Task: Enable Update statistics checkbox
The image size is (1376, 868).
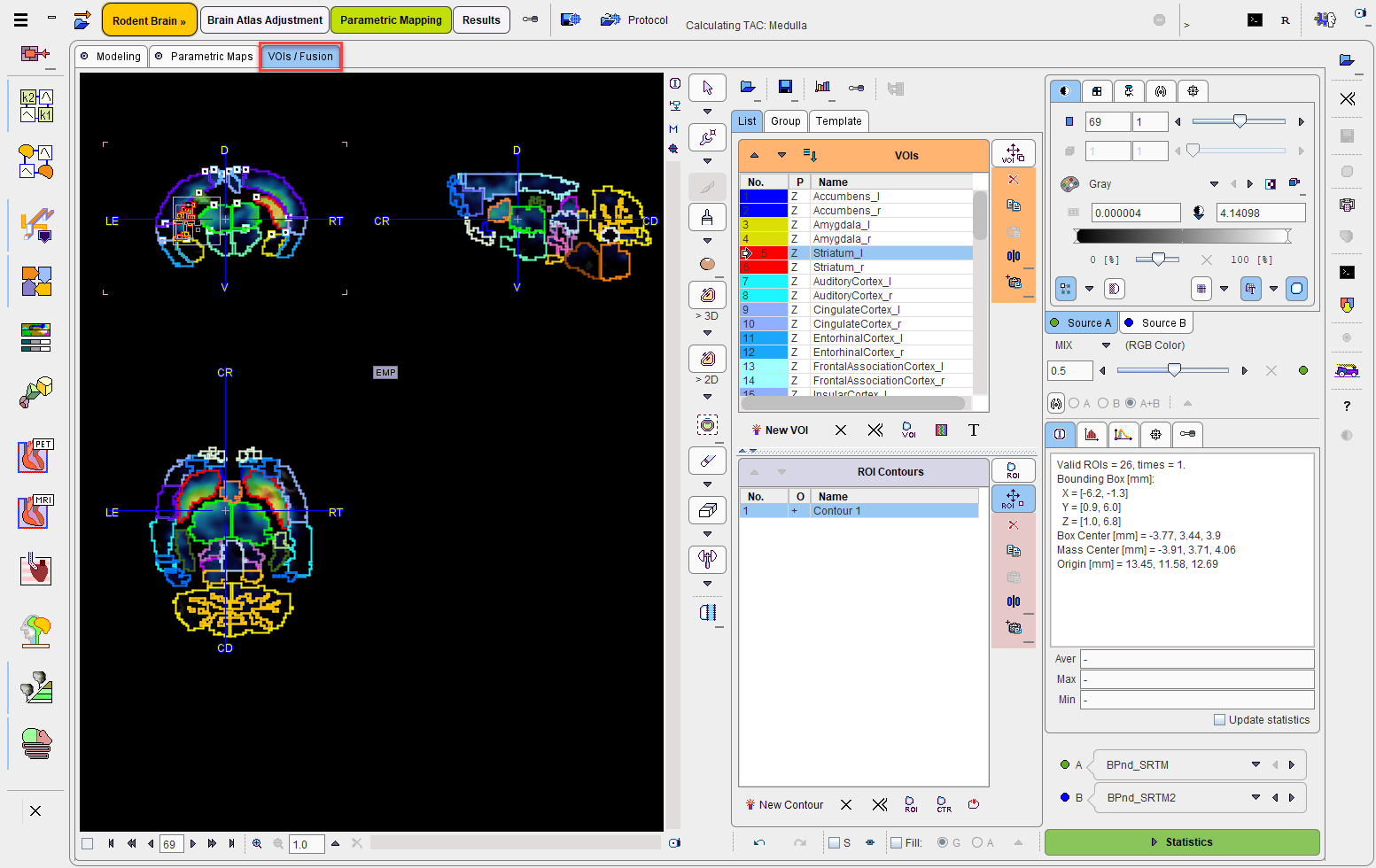Action: click(1219, 719)
